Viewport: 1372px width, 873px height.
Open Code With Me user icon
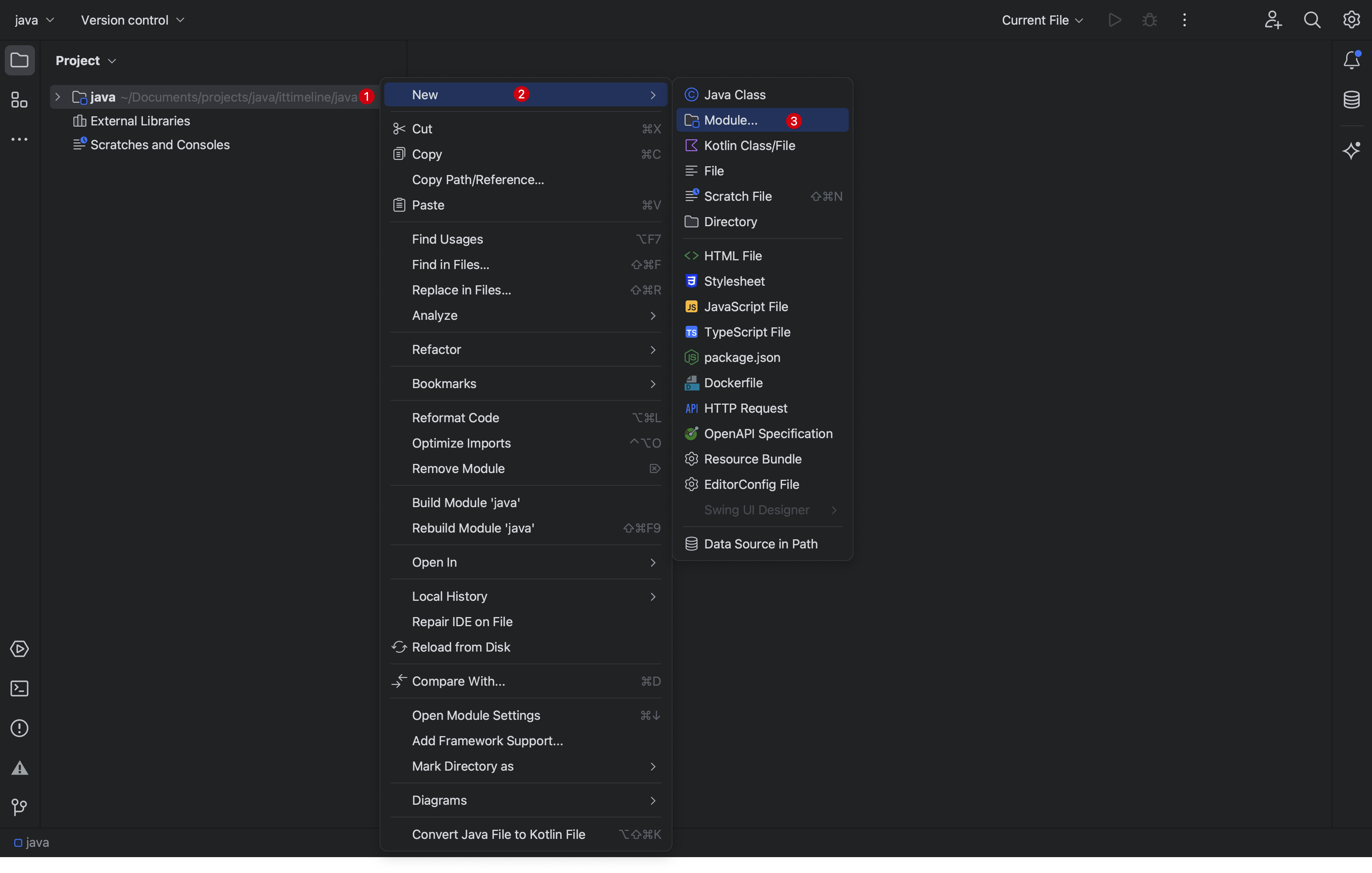click(1273, 20)
